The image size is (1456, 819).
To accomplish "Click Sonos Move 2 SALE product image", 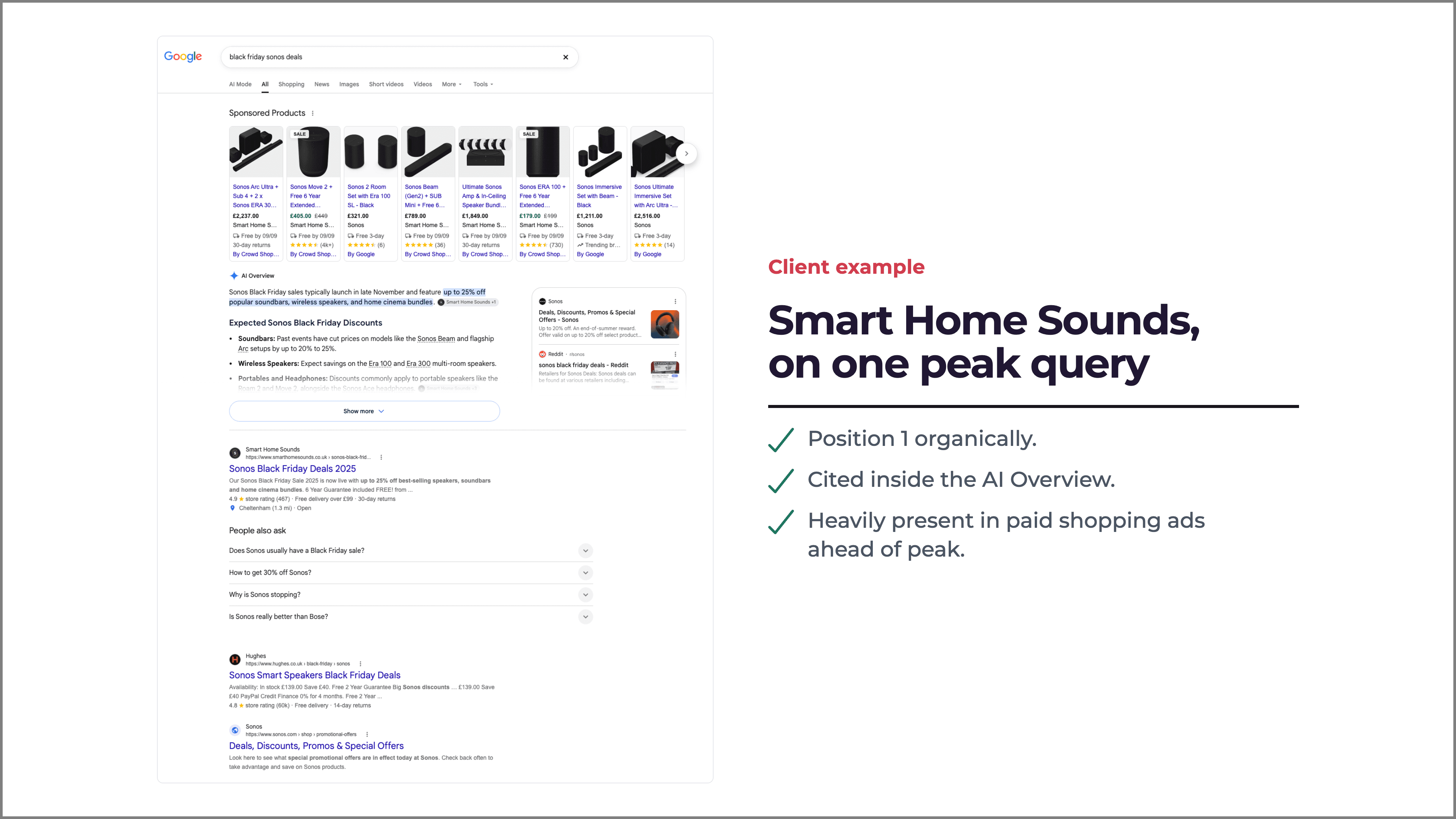I will click(x=314, y=152).
